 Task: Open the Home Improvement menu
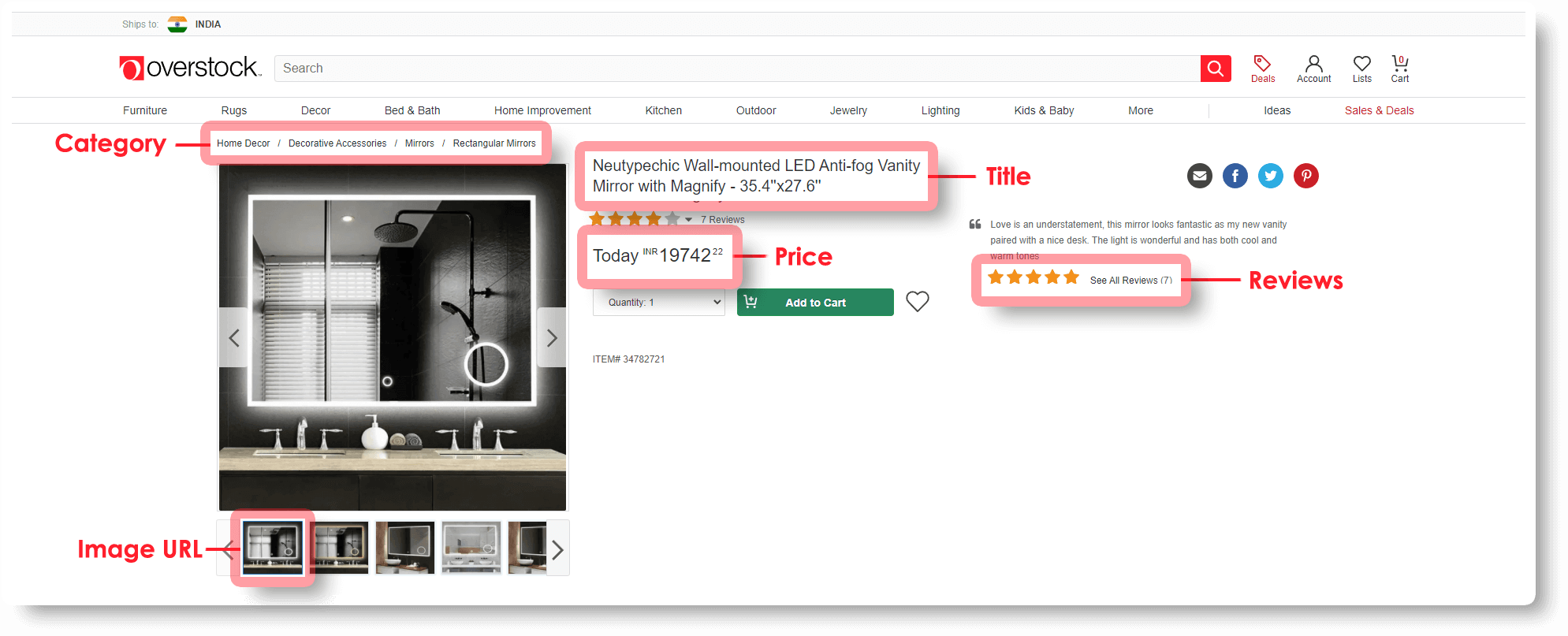pos(542,110)
